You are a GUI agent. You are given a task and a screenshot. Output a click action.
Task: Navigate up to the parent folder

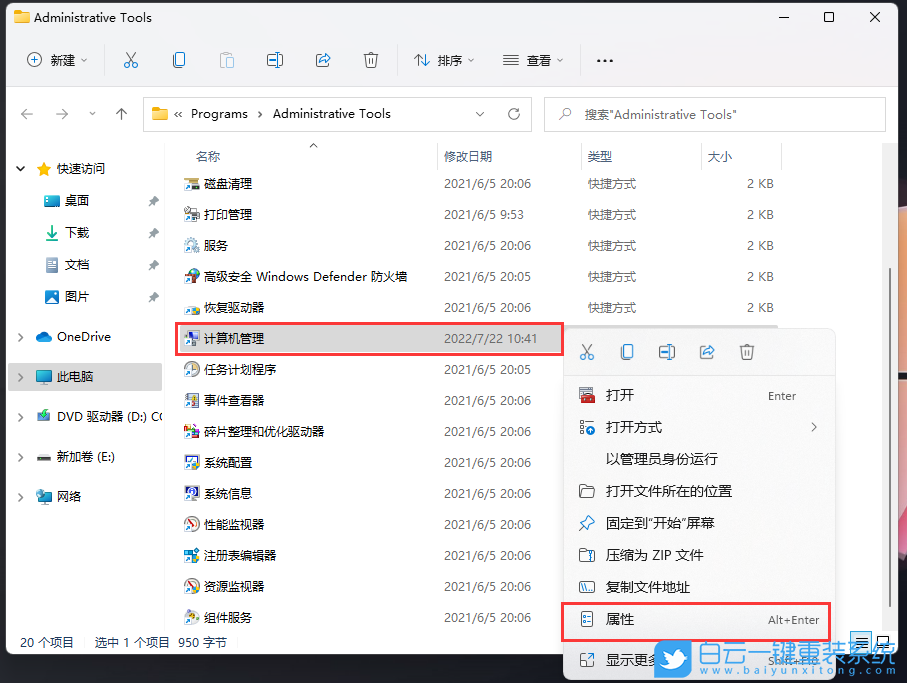(120, 113)
